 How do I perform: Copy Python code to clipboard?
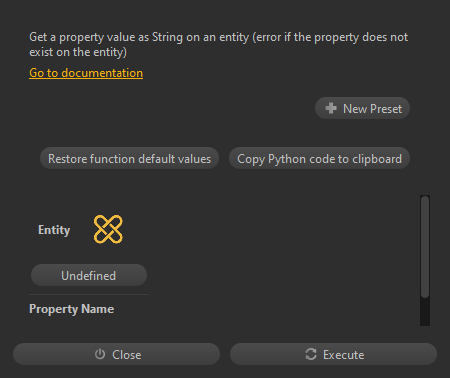click(x=319, y=158)
